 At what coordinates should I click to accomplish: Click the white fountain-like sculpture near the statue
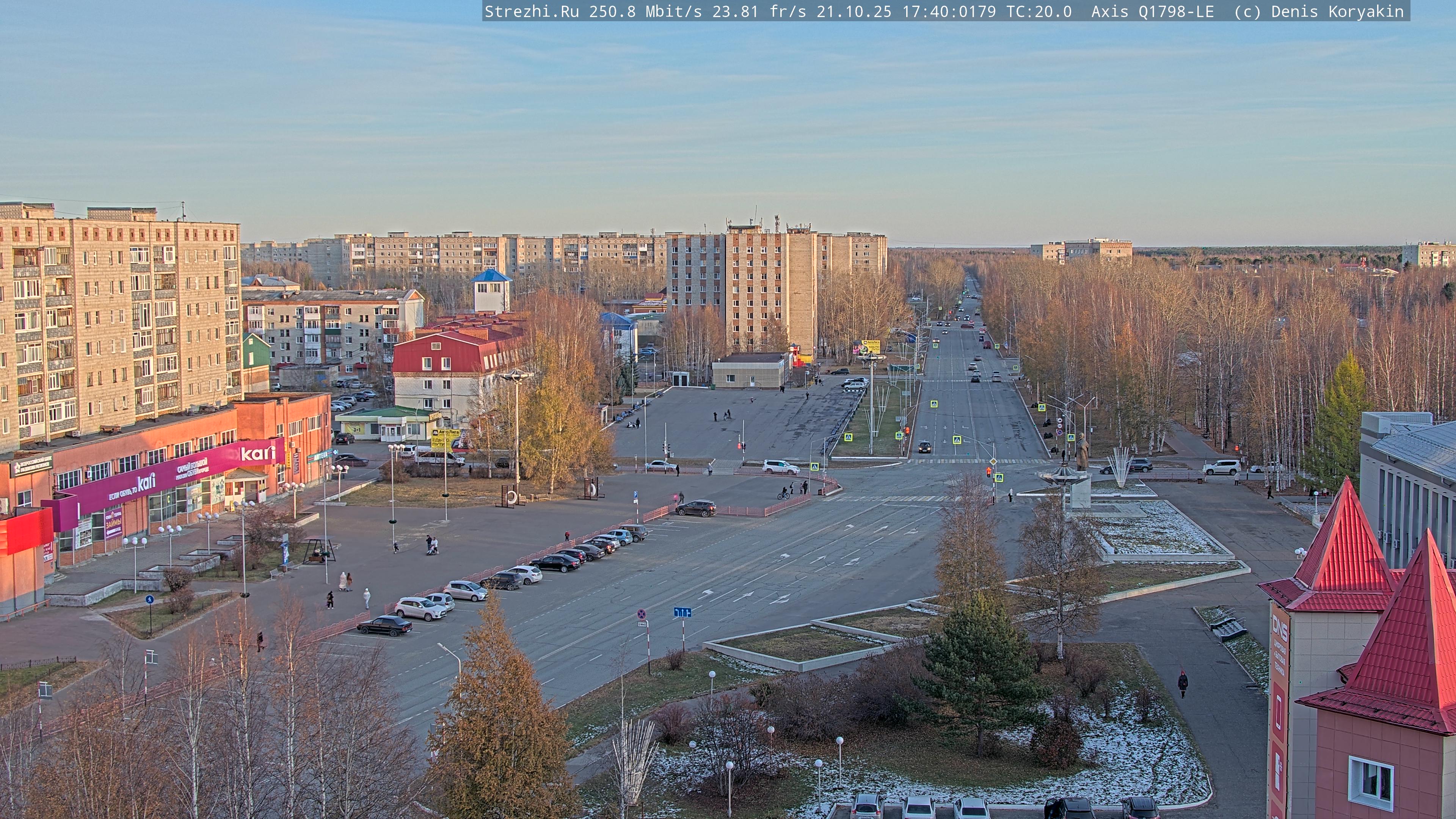coord(1120,467)
